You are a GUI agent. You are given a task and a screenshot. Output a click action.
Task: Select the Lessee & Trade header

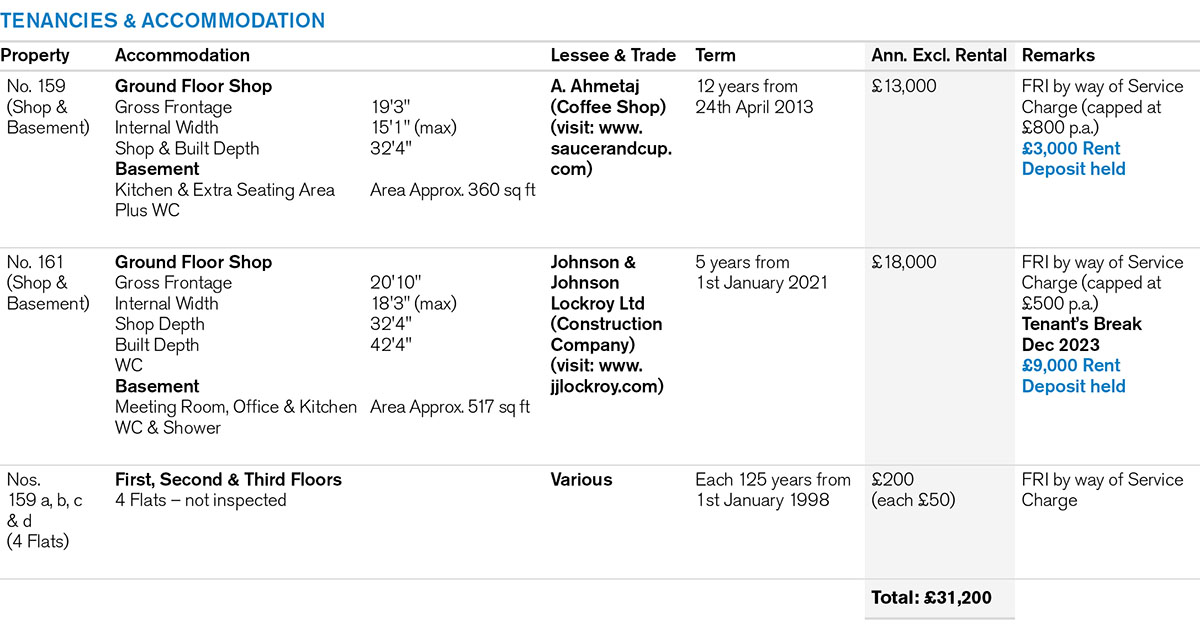[x=613, y=55]
